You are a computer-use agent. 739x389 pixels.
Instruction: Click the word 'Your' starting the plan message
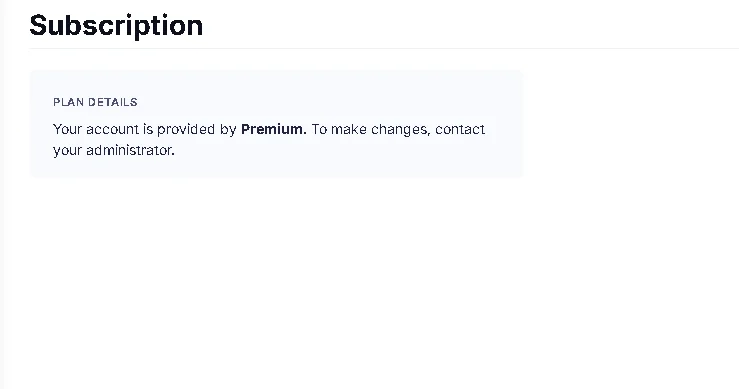[67, 129]
